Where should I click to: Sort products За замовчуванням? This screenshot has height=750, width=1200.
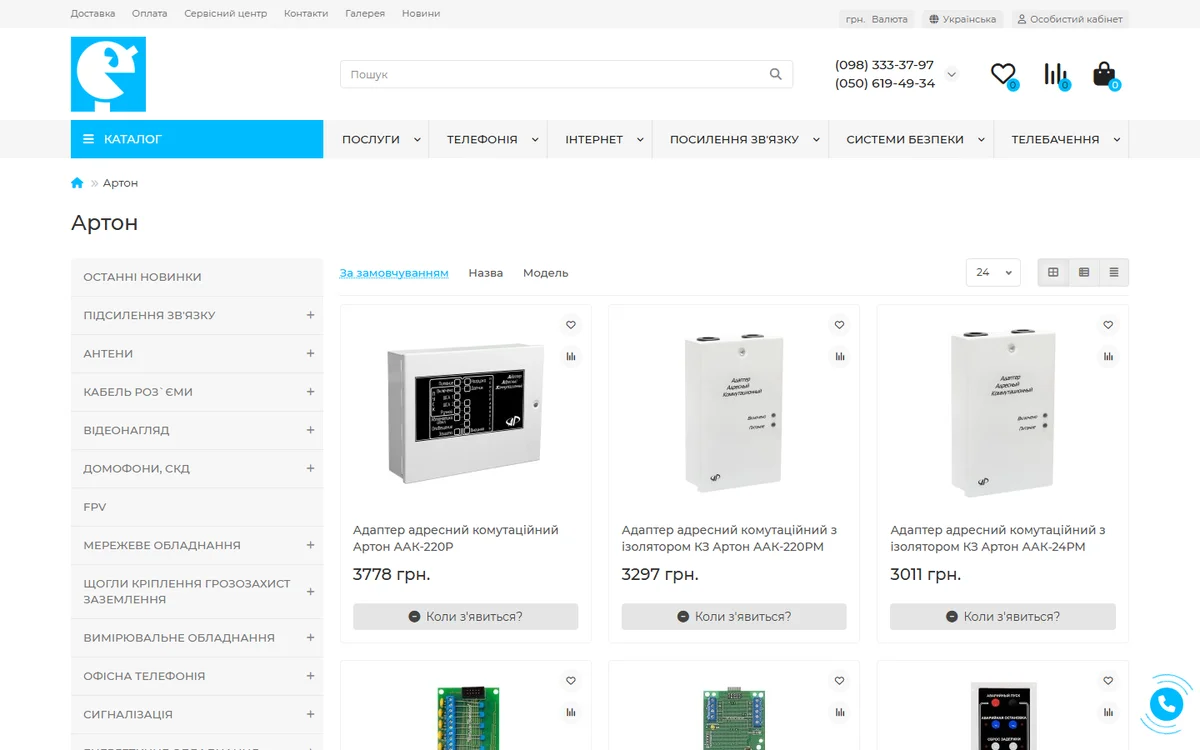point(394,273)
